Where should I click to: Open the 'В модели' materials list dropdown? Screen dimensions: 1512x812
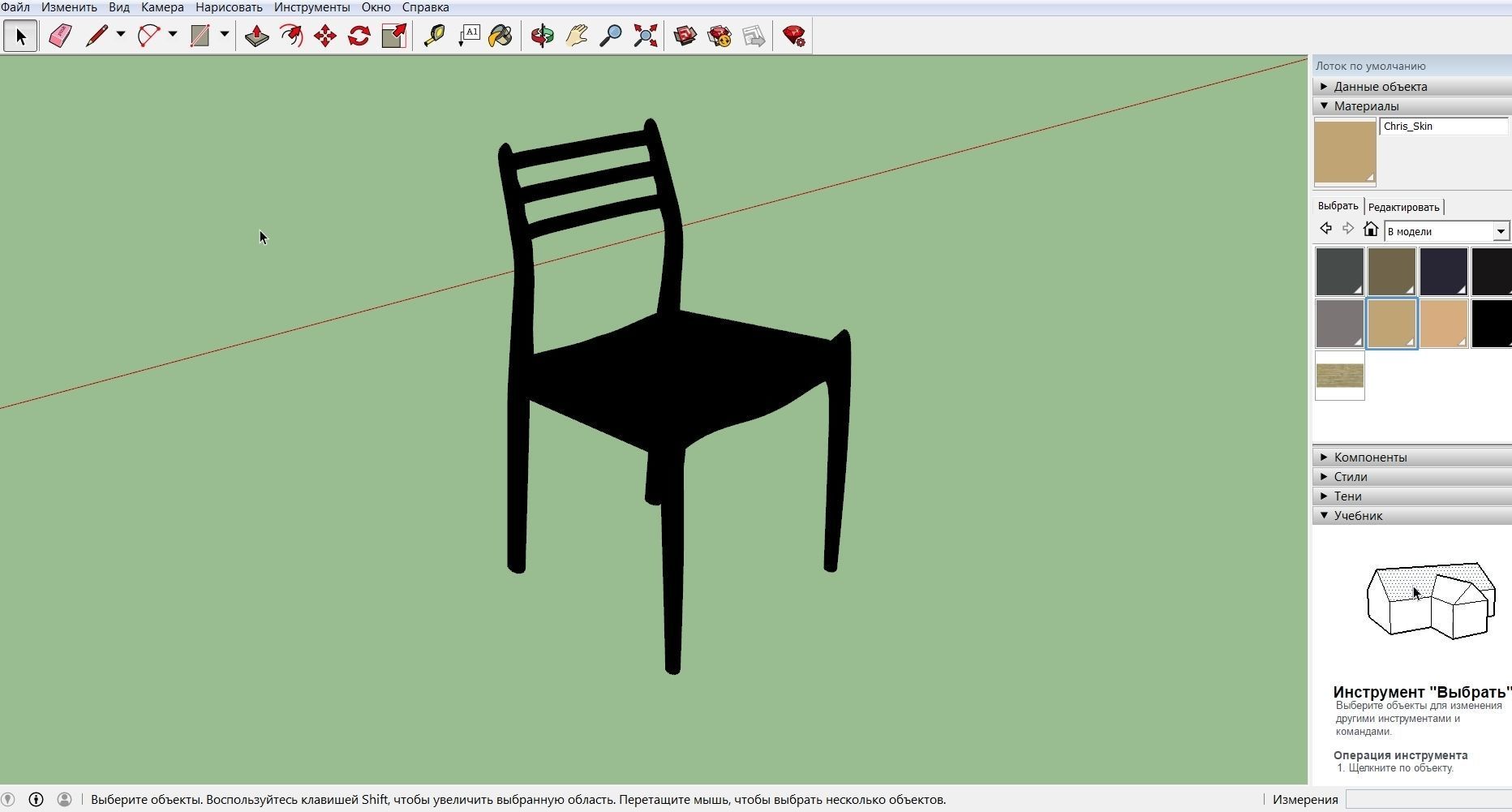pyautogui.click(x=1501, y=231)
